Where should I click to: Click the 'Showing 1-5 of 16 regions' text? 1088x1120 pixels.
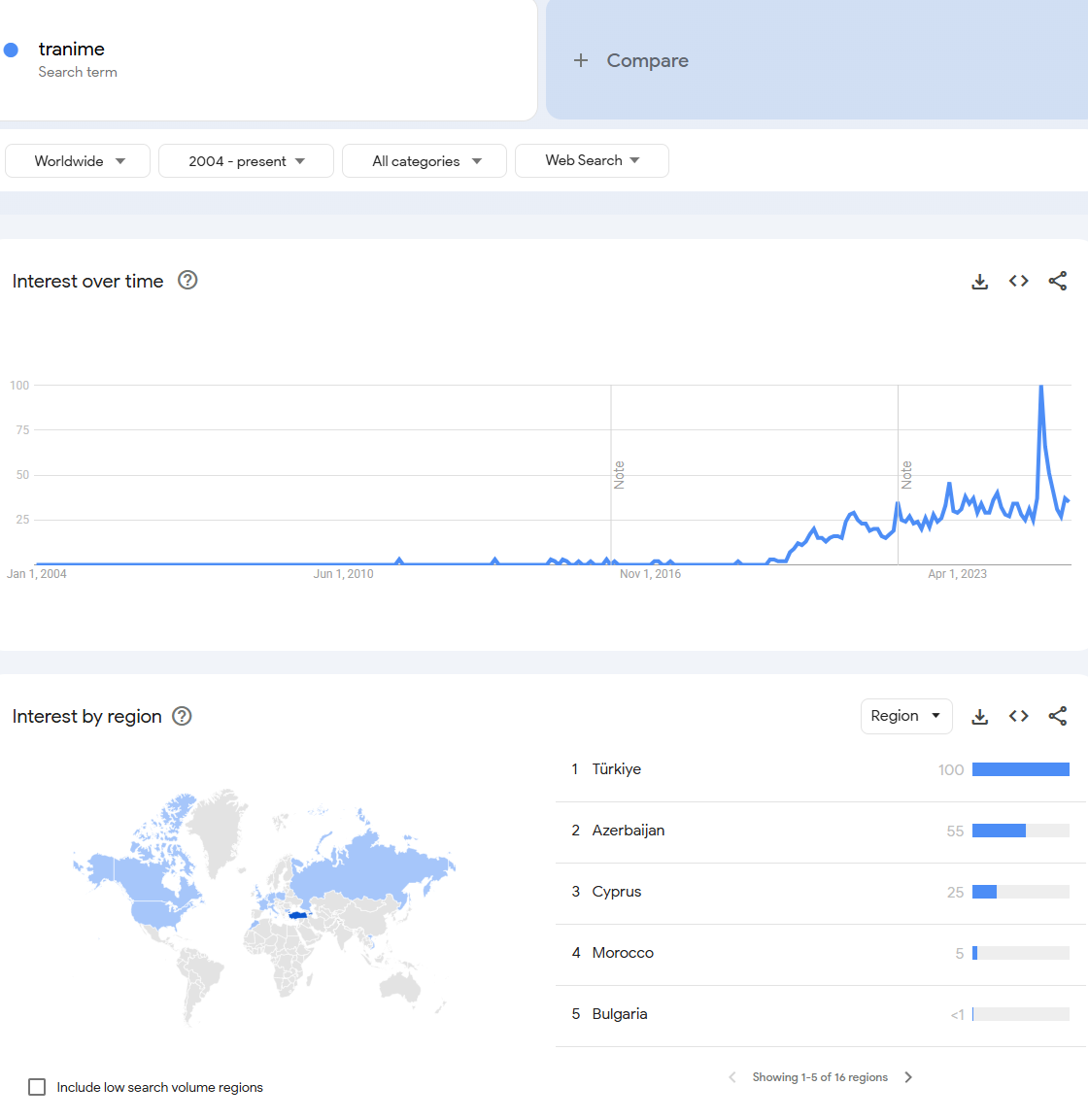[820, 1077]
